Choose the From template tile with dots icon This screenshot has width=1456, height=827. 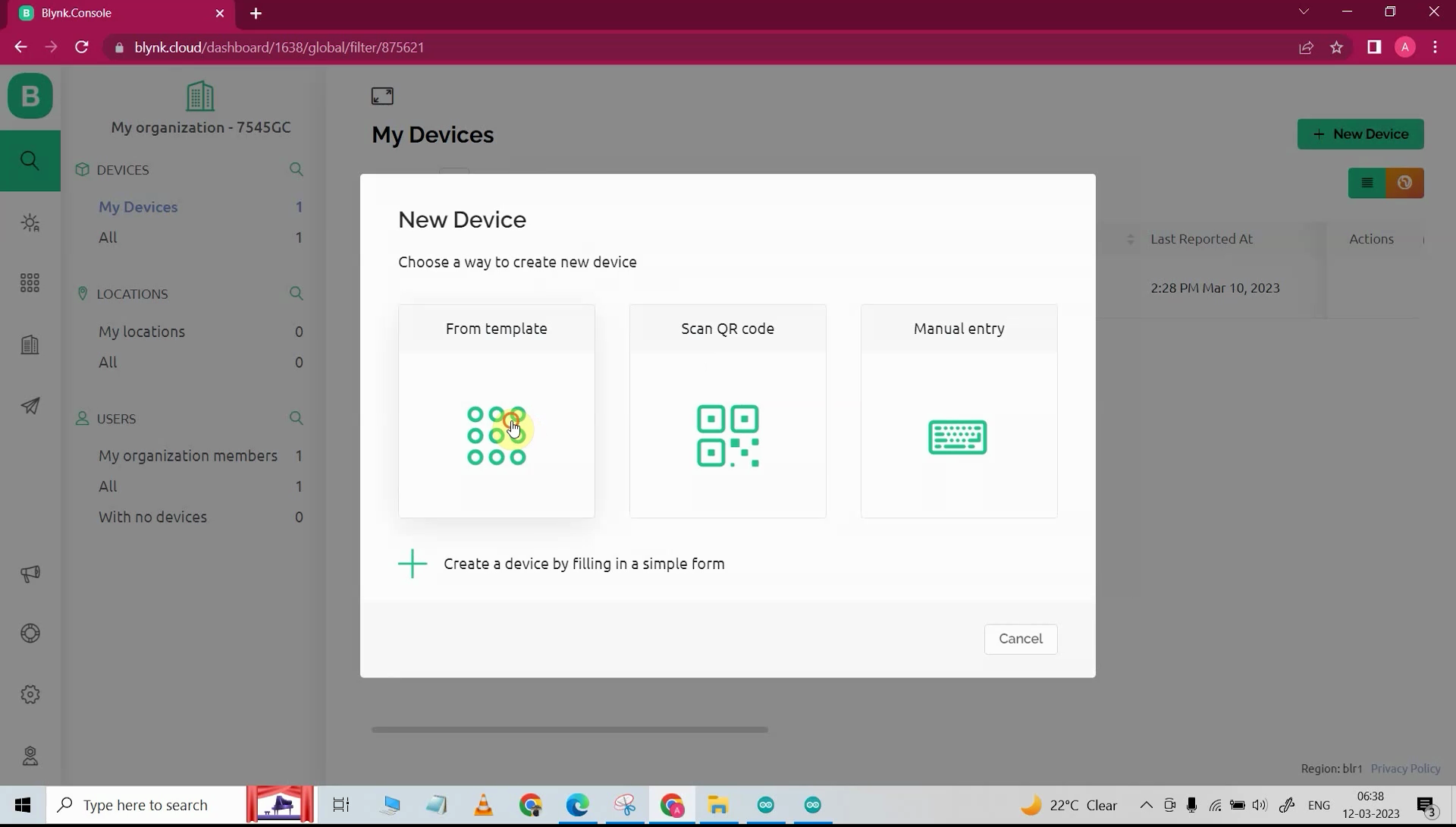(496, 410)
